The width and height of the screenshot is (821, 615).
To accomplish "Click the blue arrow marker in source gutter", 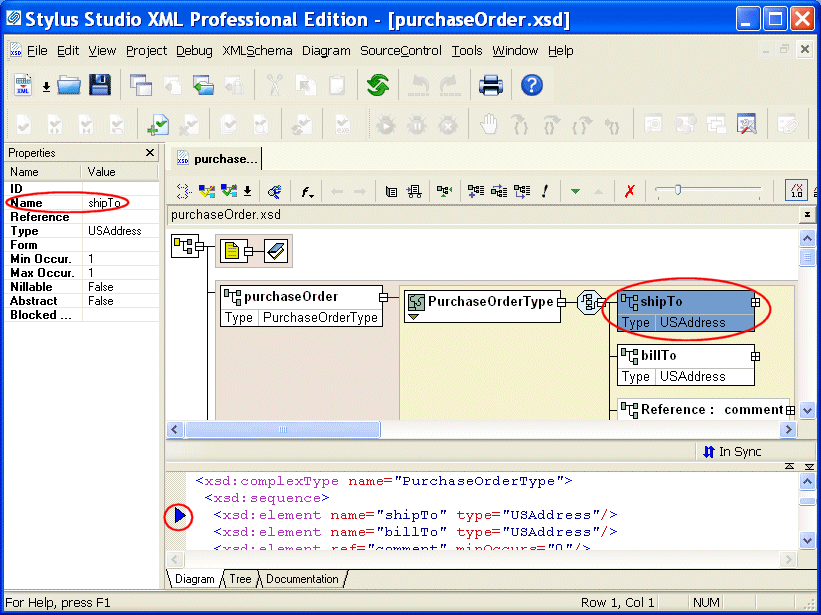I will 179,516.
